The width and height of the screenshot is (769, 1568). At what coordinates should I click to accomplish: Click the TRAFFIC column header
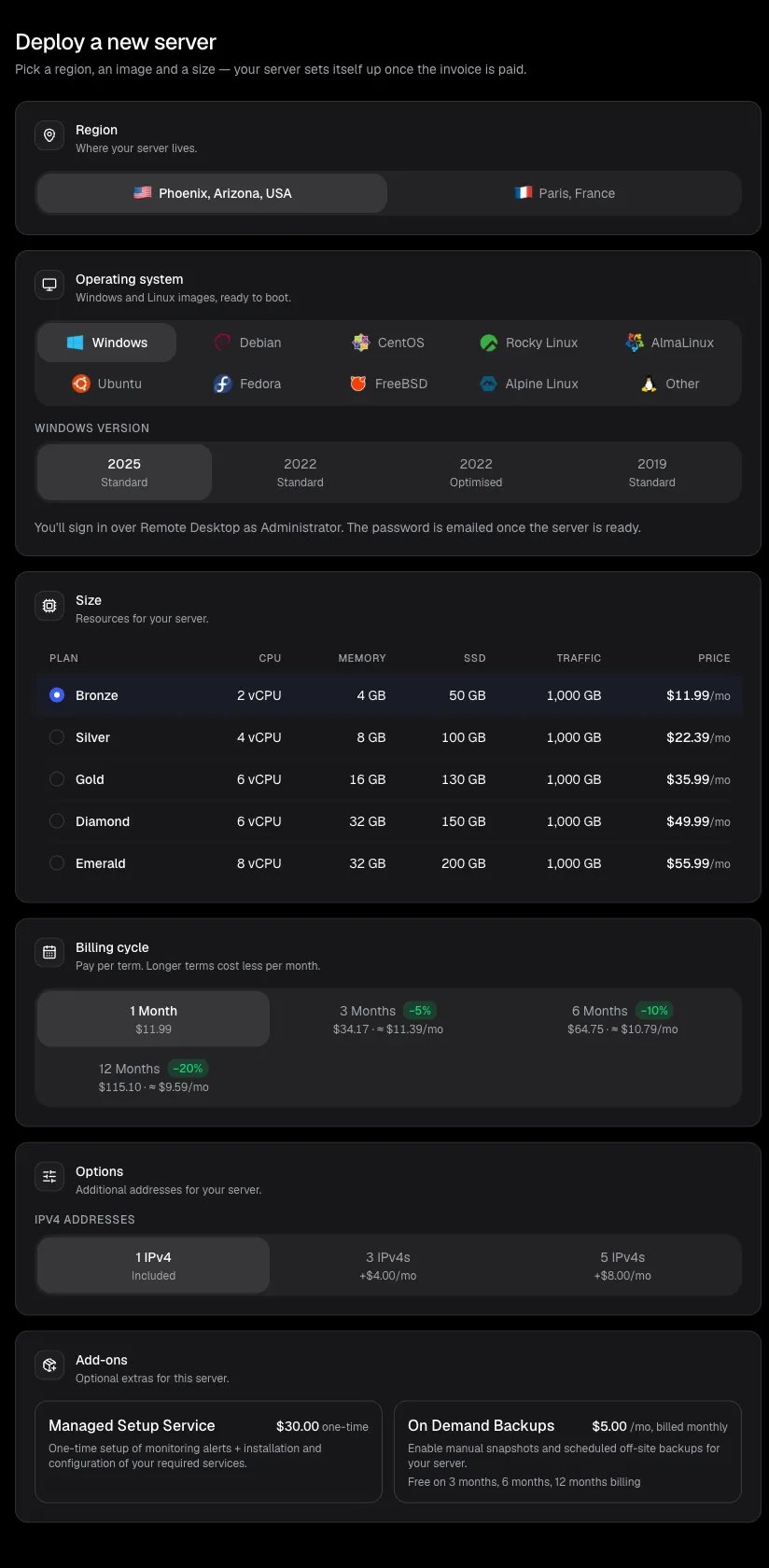(x=579, y=658)
